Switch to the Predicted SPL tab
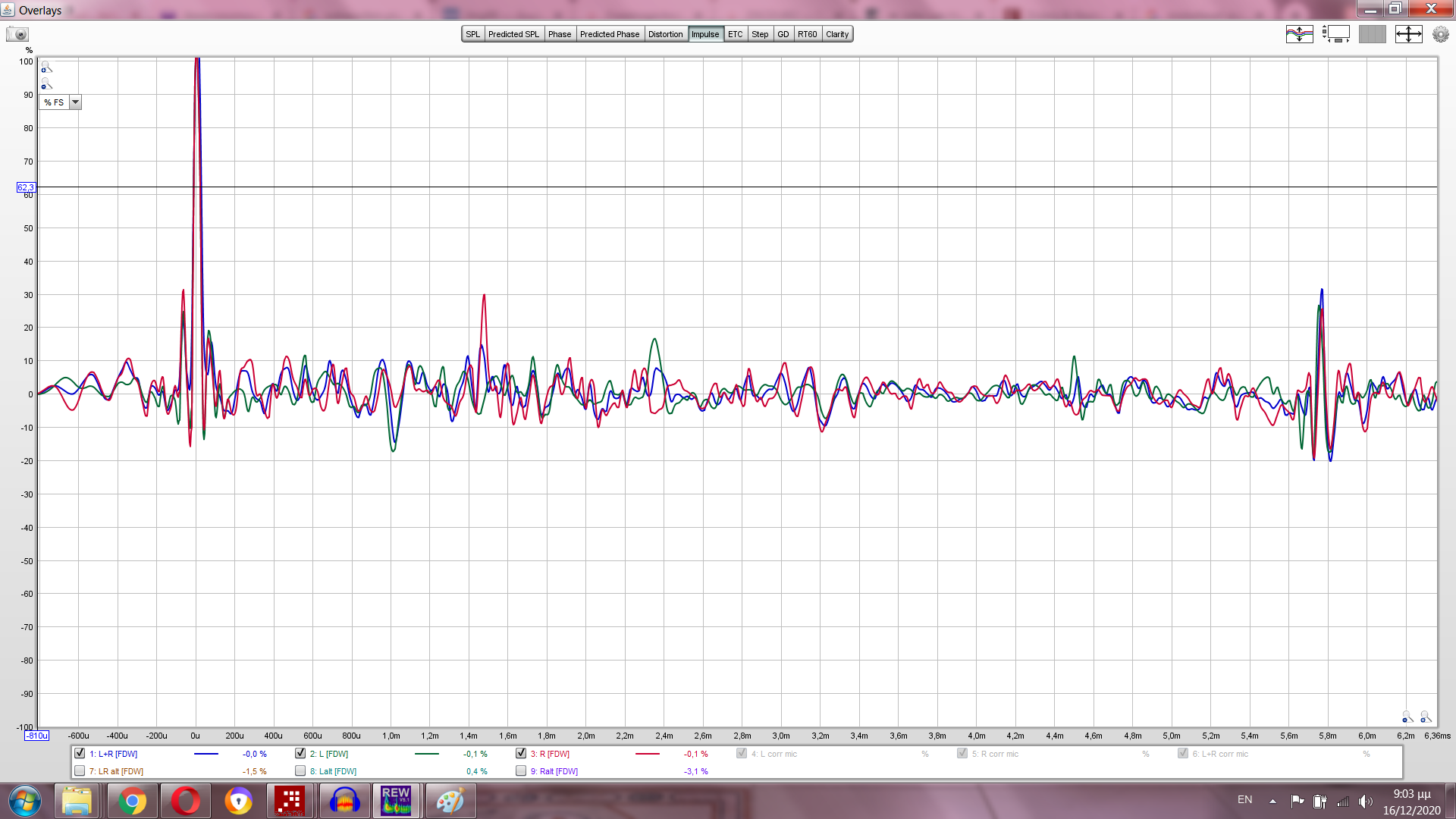 (x=513, y=34)
